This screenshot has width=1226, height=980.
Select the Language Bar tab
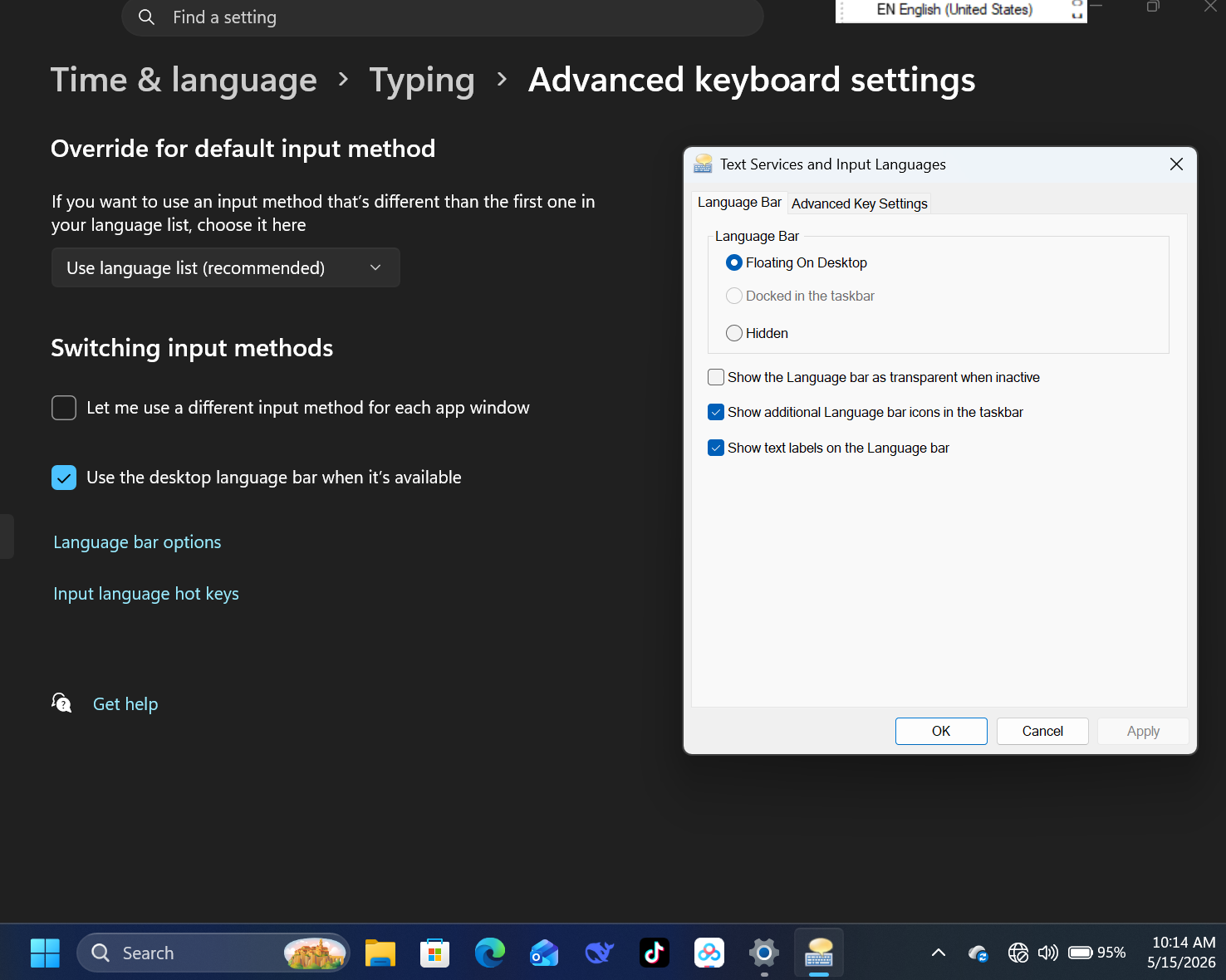click(739, 202)
